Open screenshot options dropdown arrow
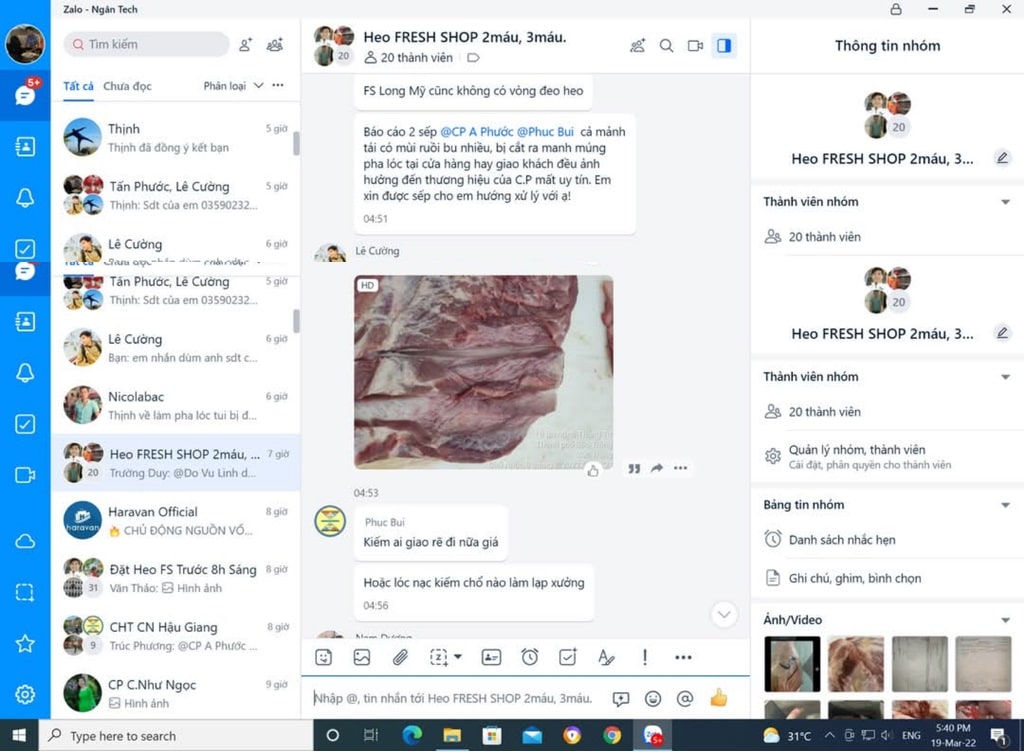1024x752 pixels. (x=458, y=657)
